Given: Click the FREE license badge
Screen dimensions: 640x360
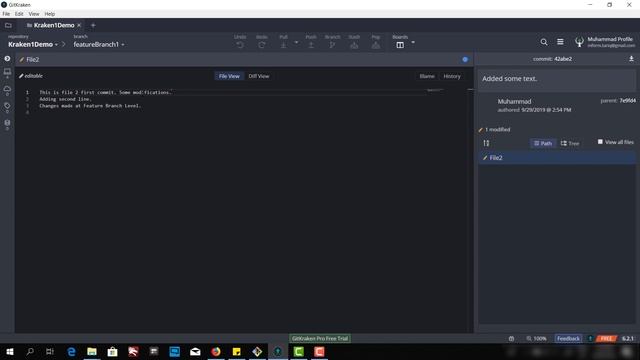Looking at the screenshot, I should pyautogui.click(x=606, y=338).
